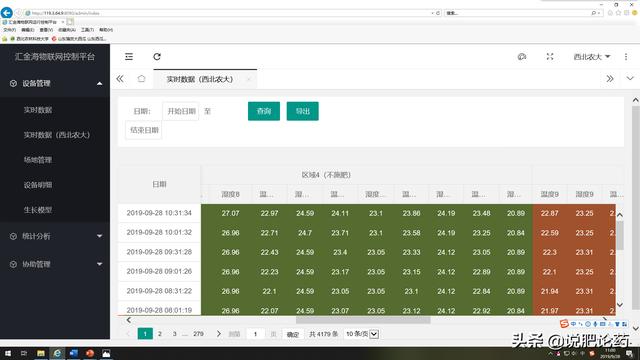Open the 10条/页 page size dropdown

point(362,334)
